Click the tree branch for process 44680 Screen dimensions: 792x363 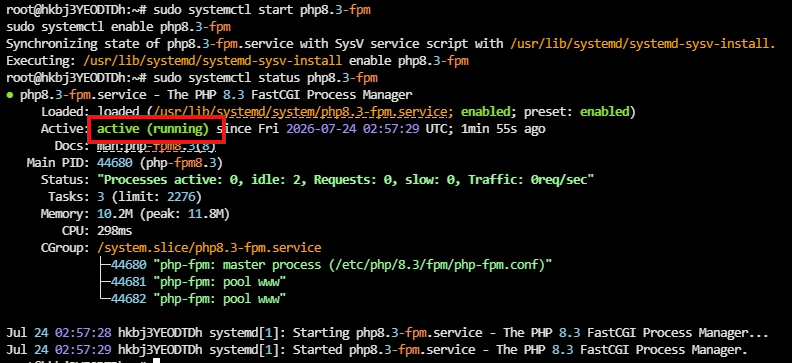[x=105, y=265]
